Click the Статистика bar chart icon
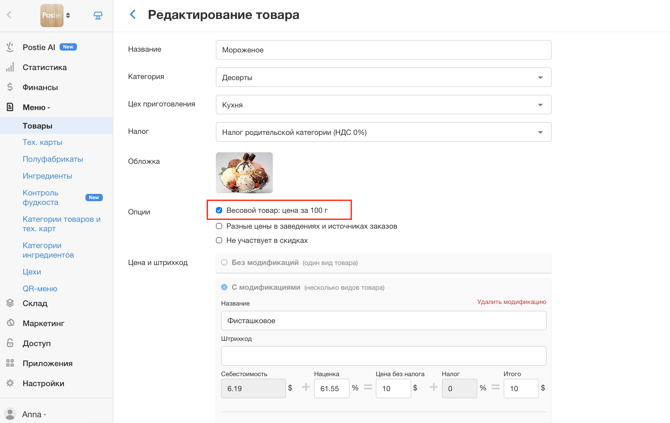 tap(10, 67)
